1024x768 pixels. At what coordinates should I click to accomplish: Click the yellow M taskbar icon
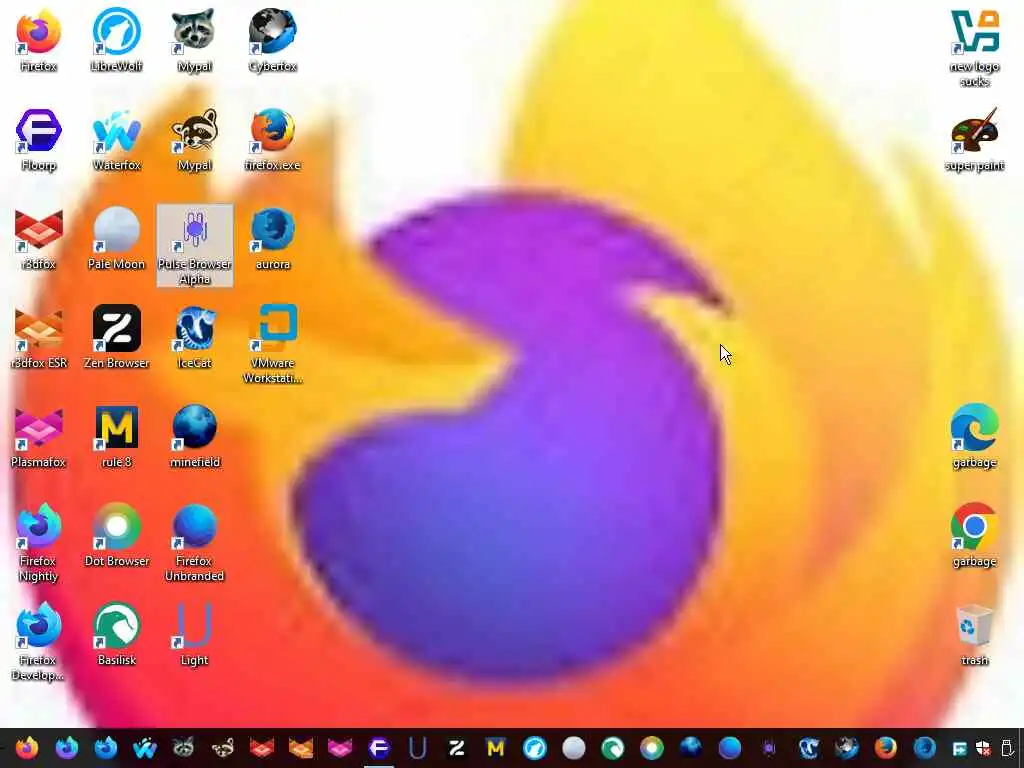496,748
